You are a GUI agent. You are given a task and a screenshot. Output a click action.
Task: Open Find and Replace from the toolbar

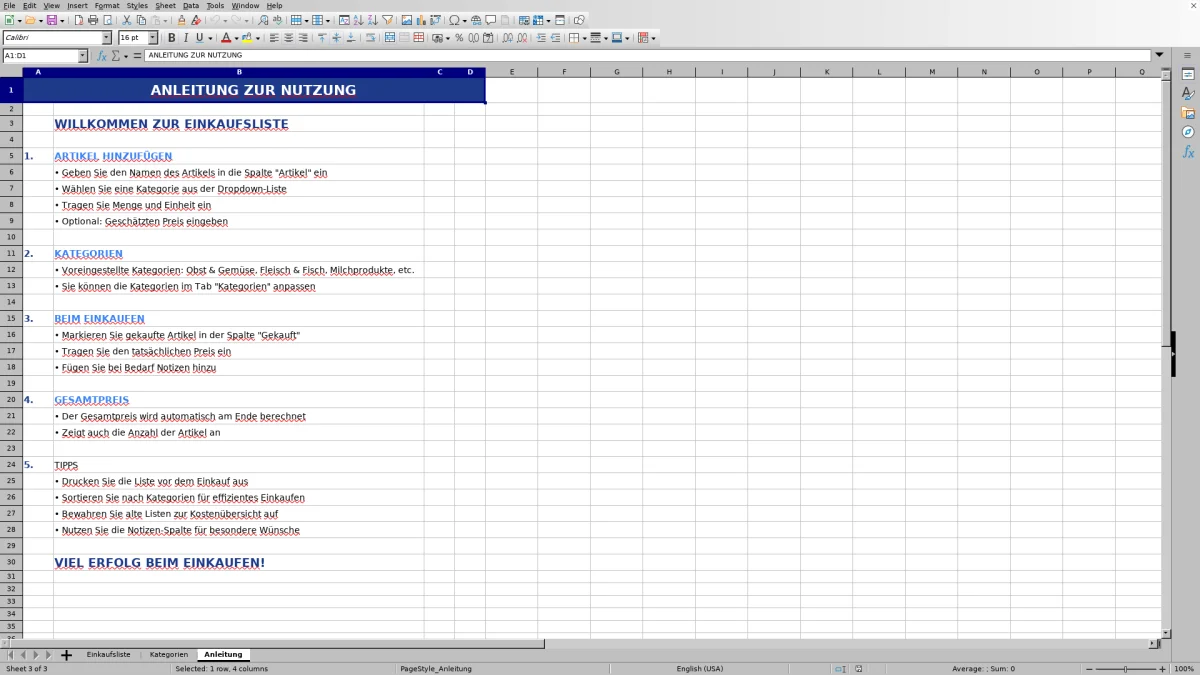(x=264, y=18)
